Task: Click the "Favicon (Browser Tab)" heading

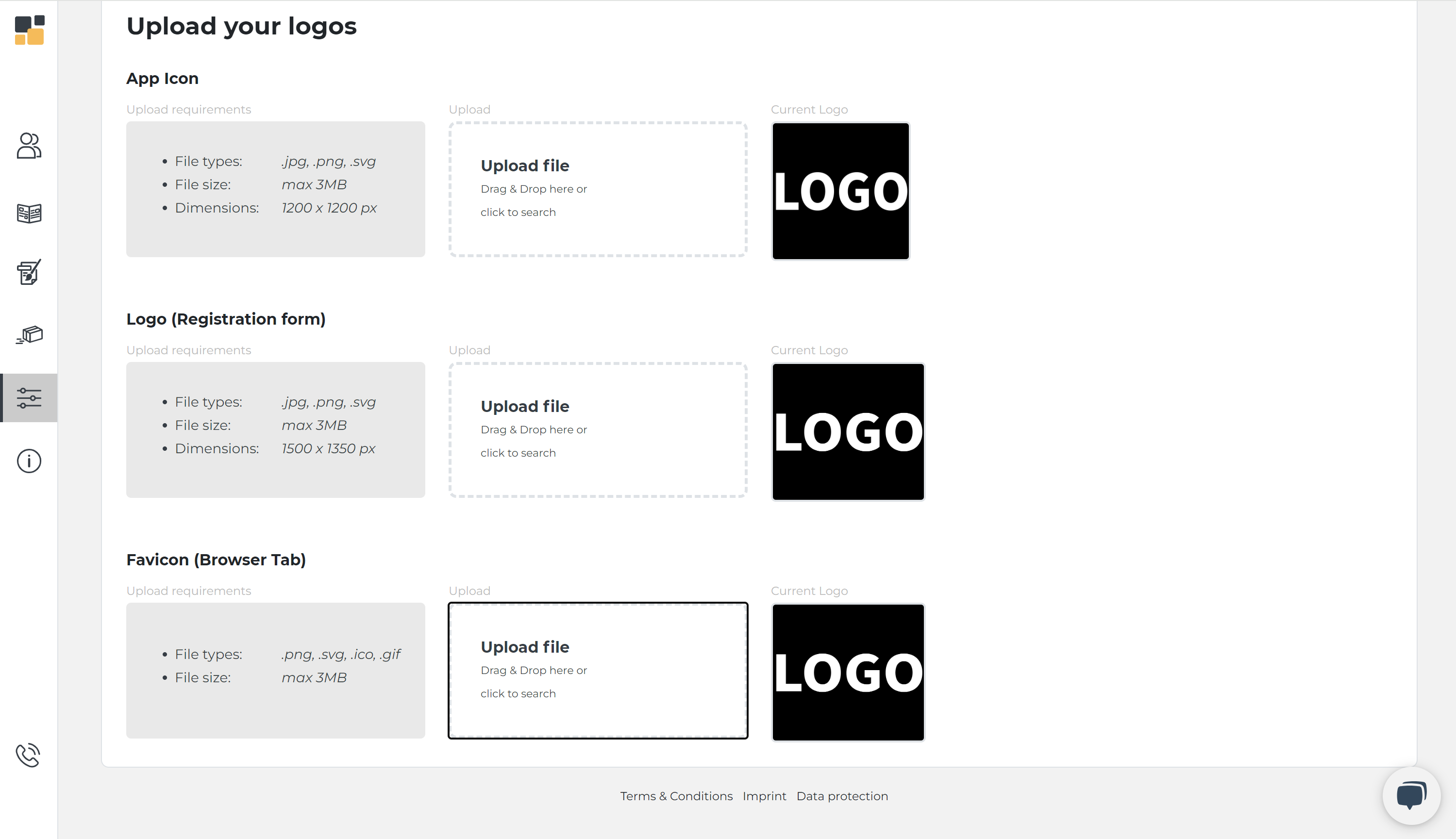Action: [x=216, y=560]
